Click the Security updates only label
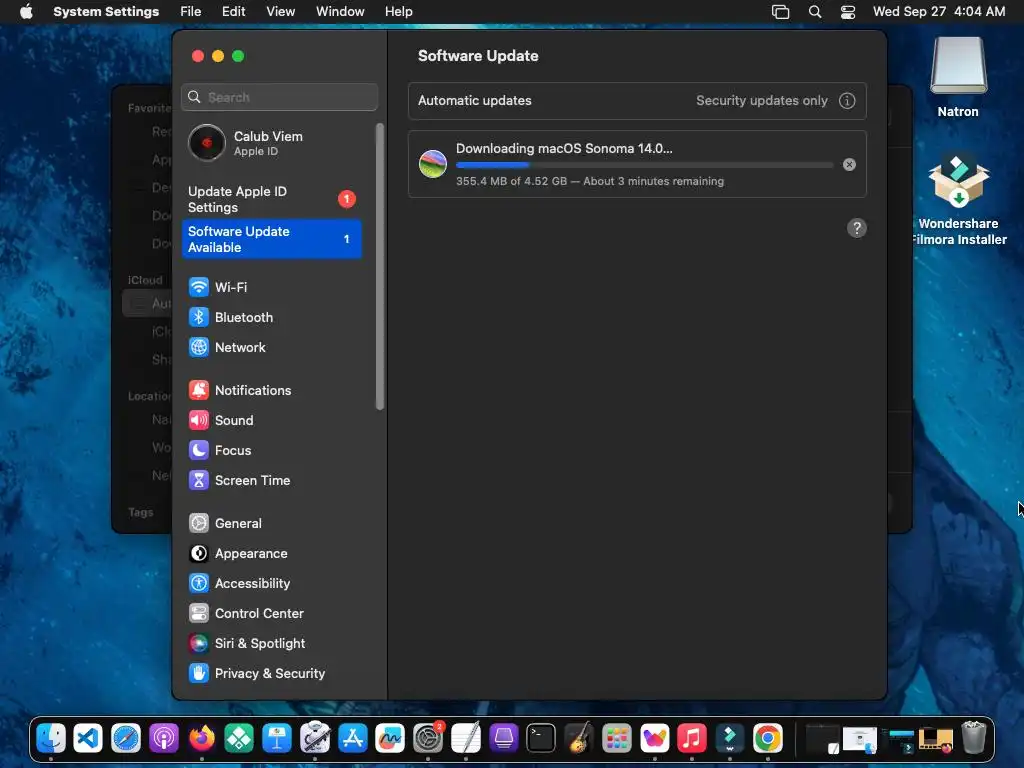Viewport: 1024px width, 768px height. point(761,101)
